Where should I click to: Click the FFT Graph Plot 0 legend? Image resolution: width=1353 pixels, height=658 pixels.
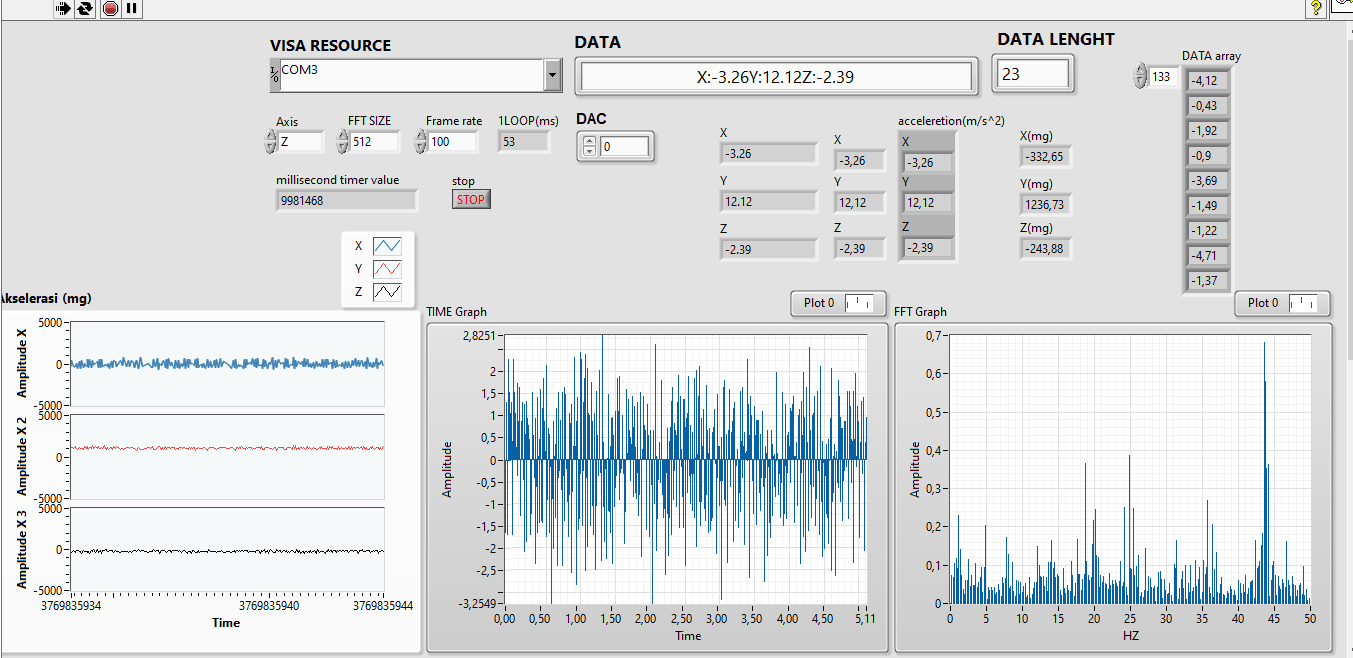tap(1282, 303)
